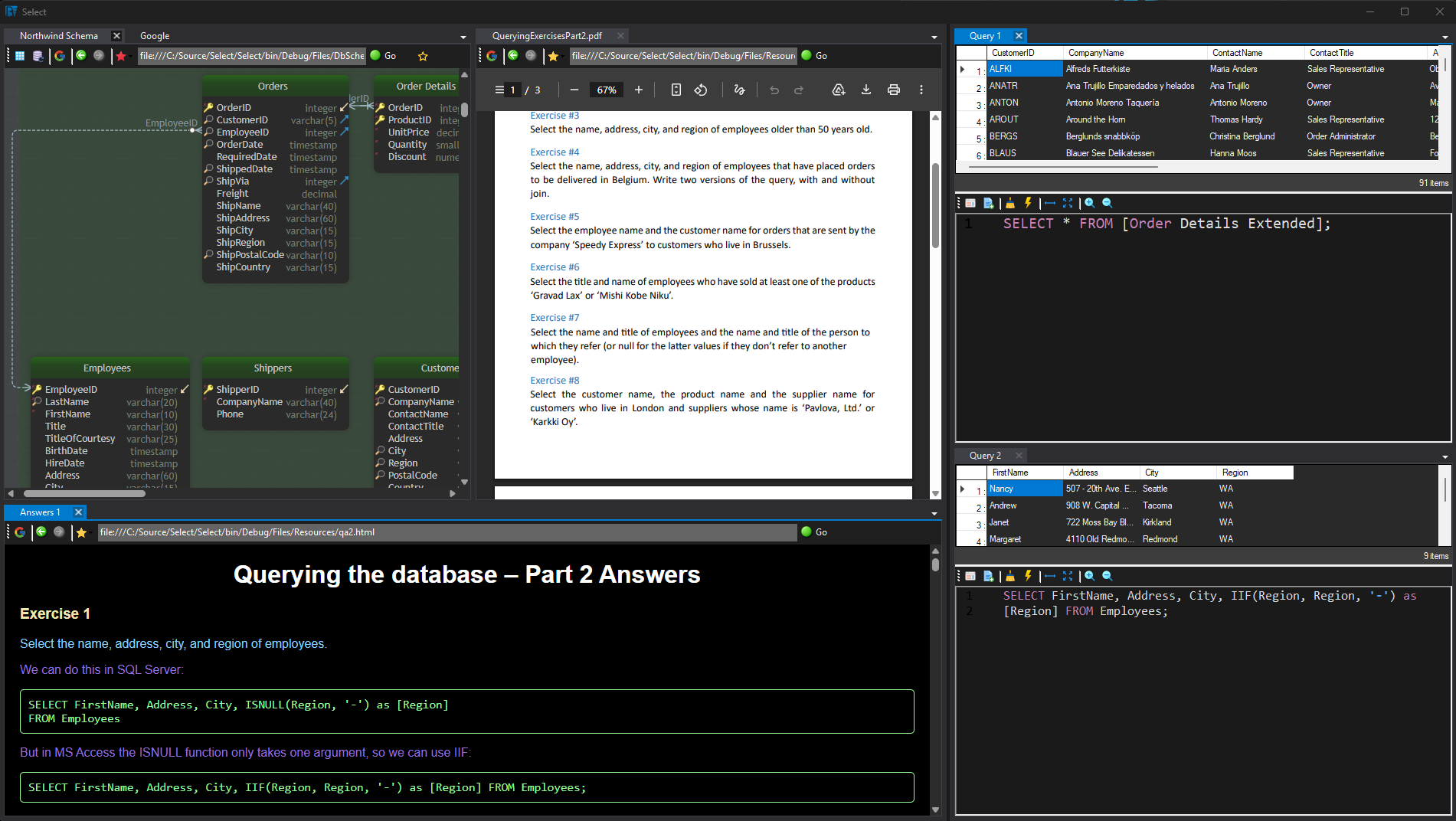Select the Query 2 tab
Screen dimensions: 1456x821
pyautogui.click(x=985, y=456)
